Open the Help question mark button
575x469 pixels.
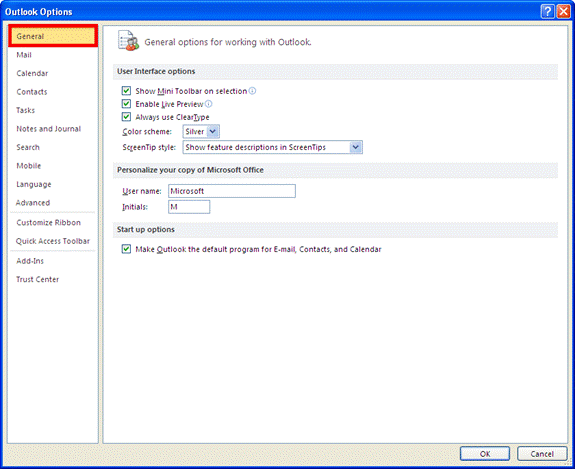click(547, 12)
